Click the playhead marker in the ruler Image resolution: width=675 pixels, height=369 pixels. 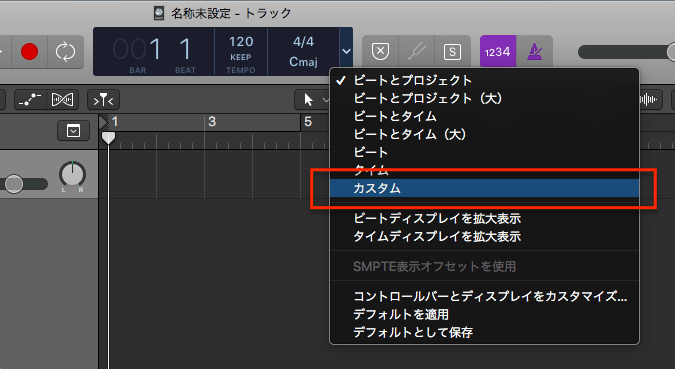pyautogui.click(x=108, y=138)
